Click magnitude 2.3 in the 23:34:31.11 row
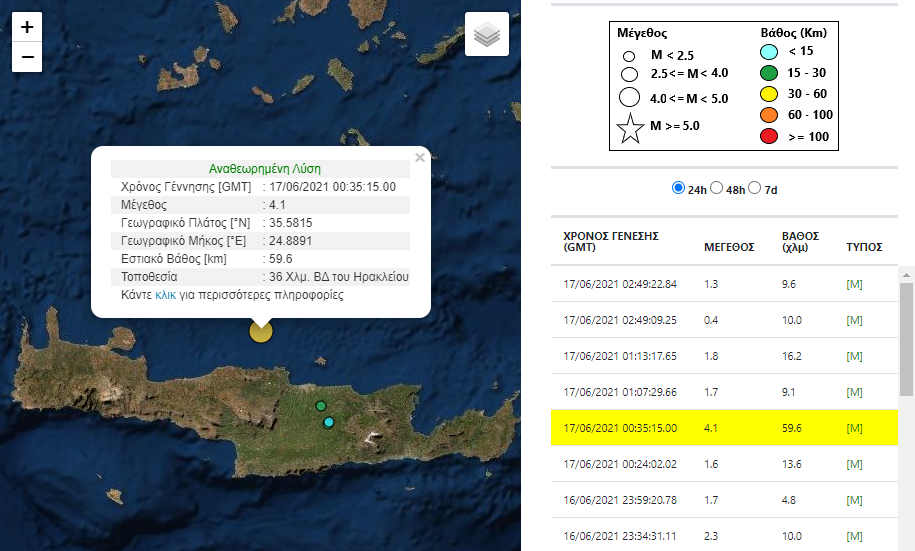This screenshot has height=551, width=915. (711, 536)
